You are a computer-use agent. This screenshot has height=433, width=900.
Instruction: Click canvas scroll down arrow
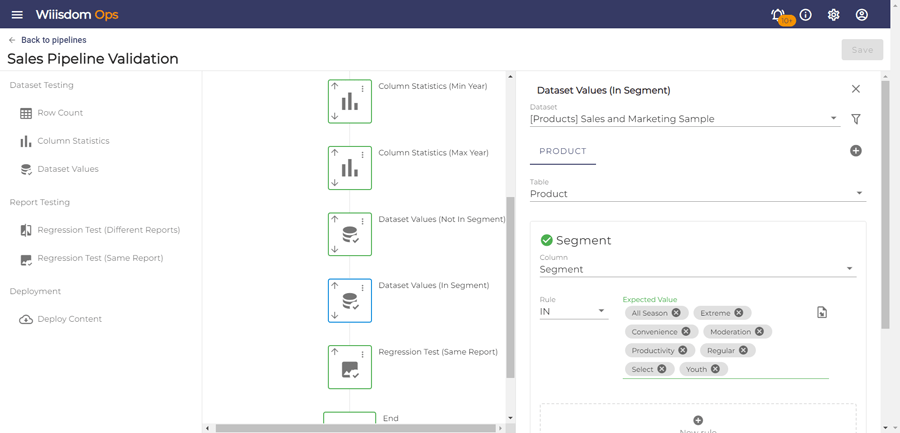[510, 417]
